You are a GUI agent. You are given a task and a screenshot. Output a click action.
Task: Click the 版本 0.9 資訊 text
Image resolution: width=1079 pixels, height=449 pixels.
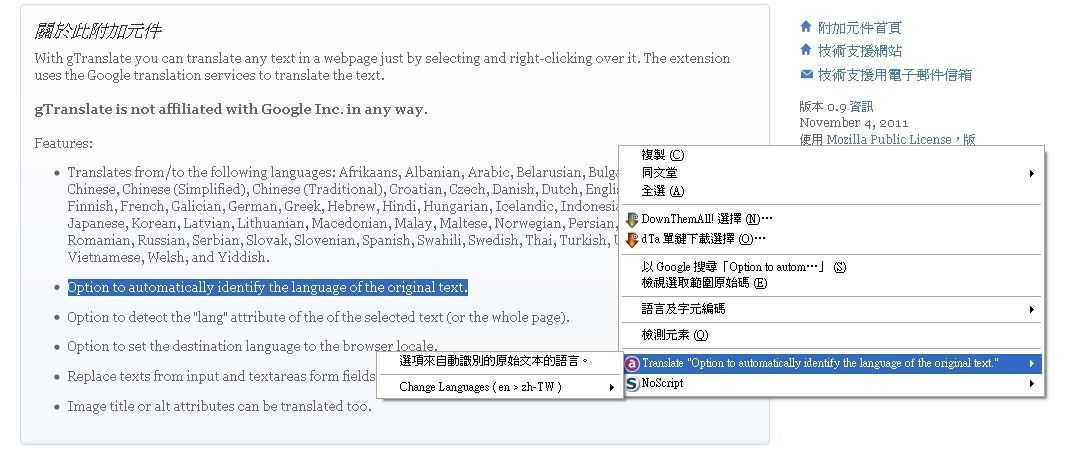(836, 107)
